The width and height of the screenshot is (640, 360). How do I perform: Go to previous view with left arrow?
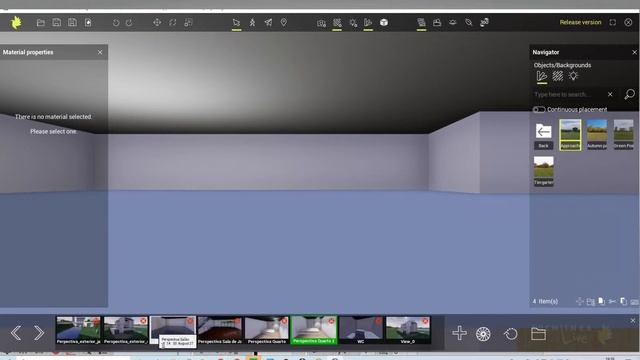pyautogui.click(x=16, y=333)
